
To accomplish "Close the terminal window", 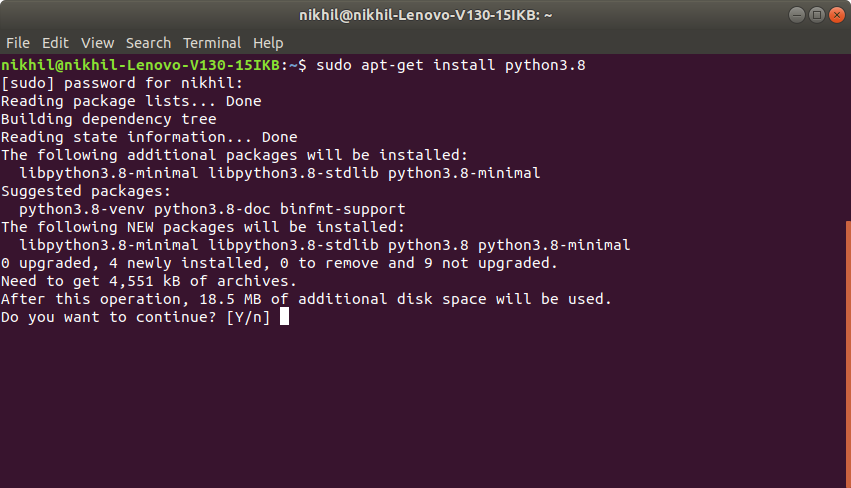I will click(837, 15).
